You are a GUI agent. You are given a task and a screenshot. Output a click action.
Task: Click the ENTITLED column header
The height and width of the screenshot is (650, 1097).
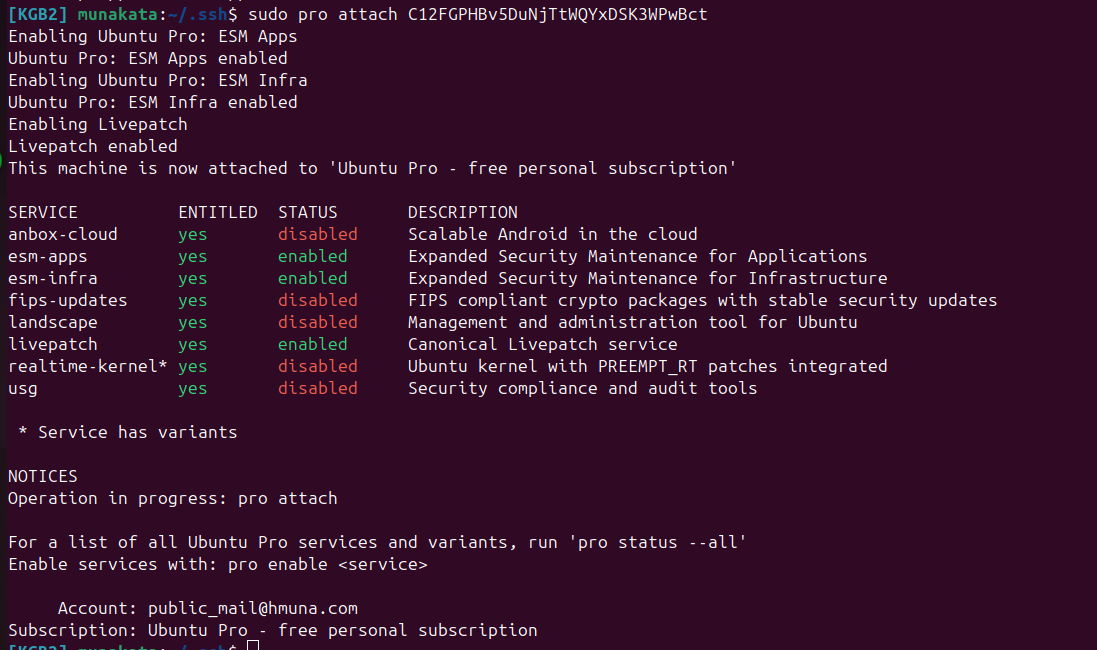[x=218, y=212]
